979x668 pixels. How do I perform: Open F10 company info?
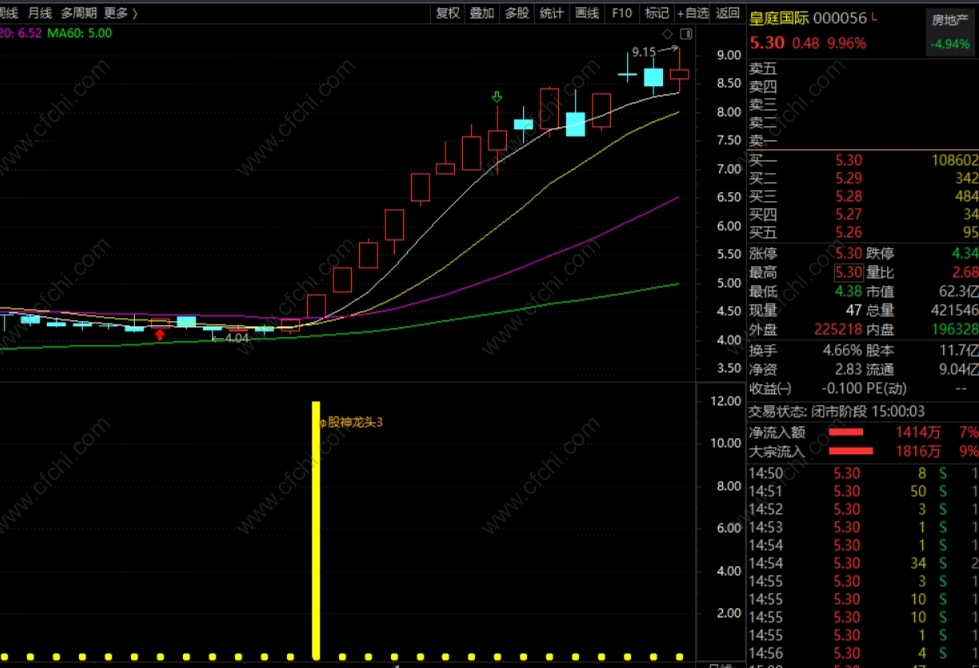point(621,13)
